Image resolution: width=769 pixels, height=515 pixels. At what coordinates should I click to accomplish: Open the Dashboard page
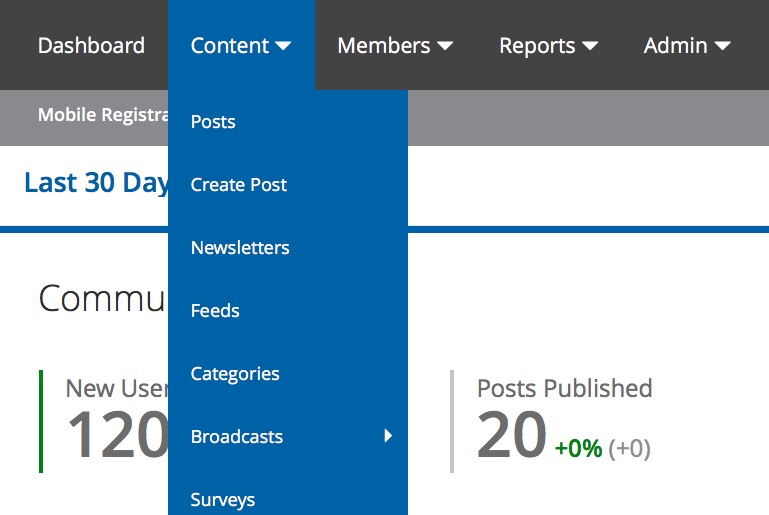click(91, 46)
